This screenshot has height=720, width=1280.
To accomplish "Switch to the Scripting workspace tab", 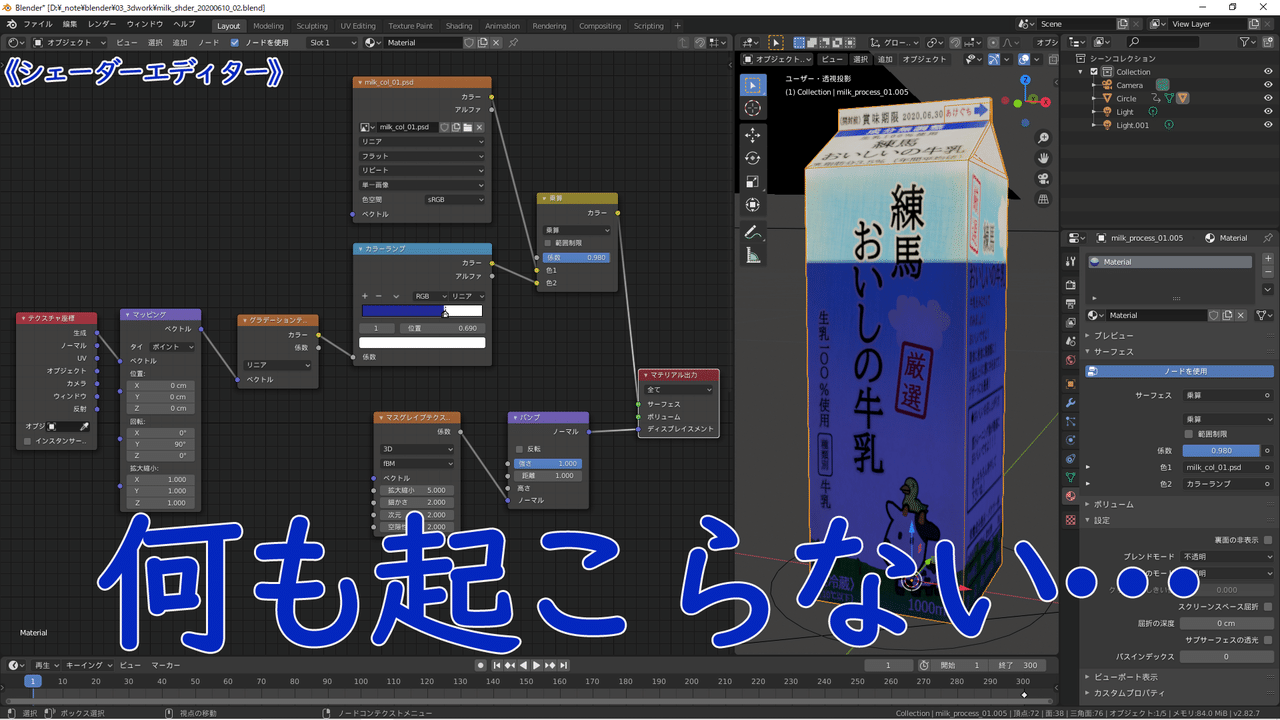I will point(648,25).
